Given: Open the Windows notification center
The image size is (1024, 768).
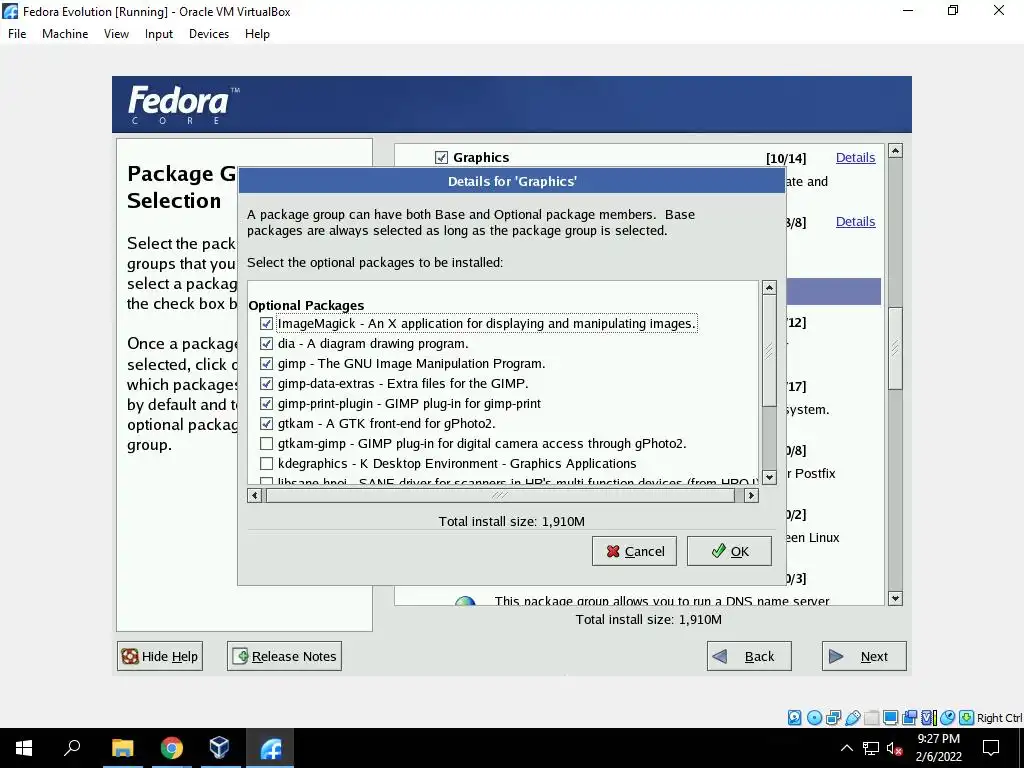Looking at the screenshot, I should (x=991, y=748).
